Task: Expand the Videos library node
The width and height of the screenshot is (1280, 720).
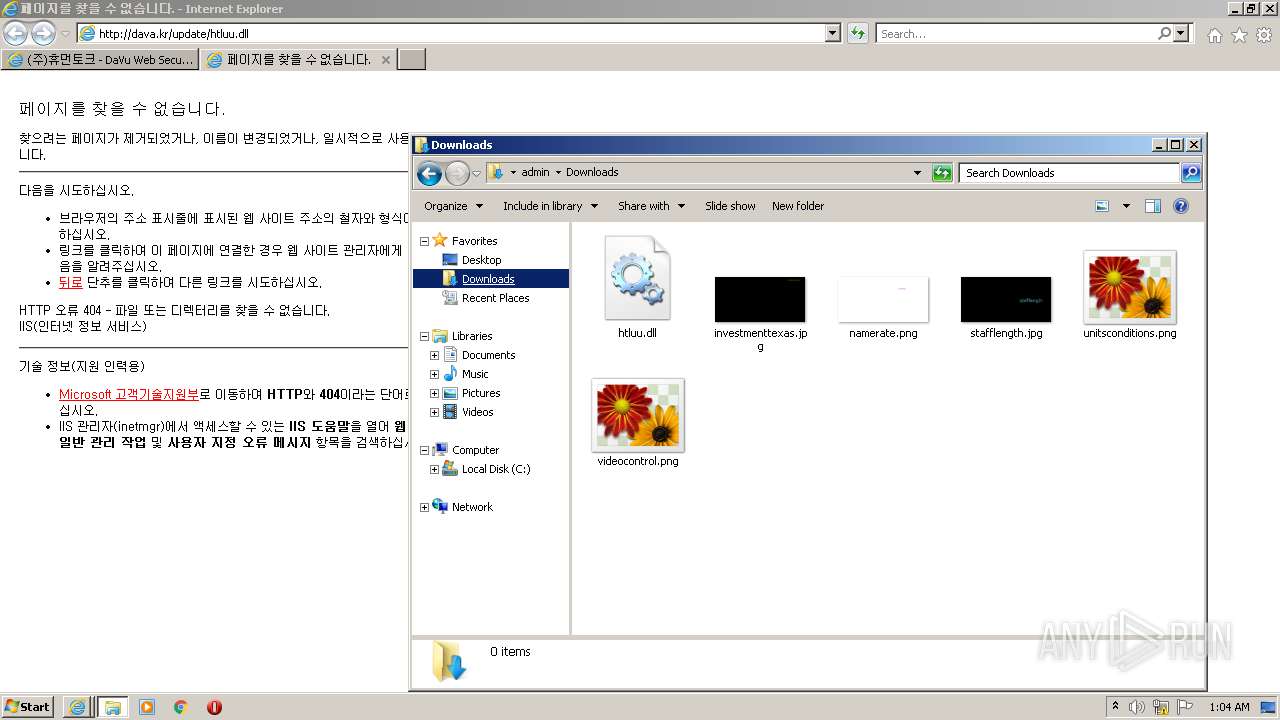Action: pyautogui.click(x=434, y=412)
